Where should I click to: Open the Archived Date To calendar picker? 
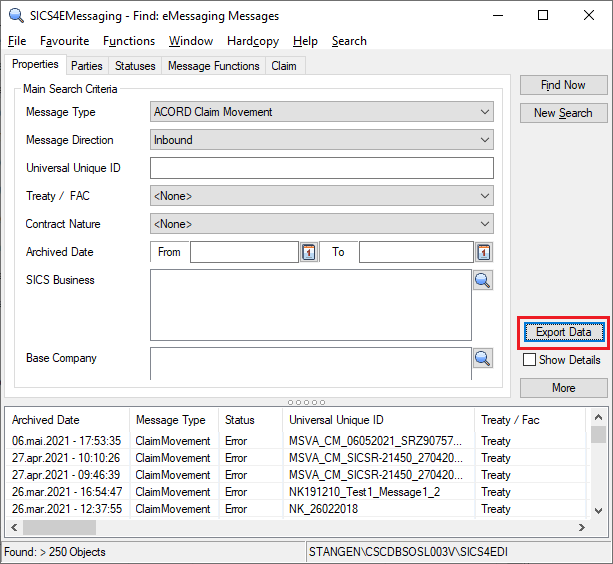click(x=484, y=252)
